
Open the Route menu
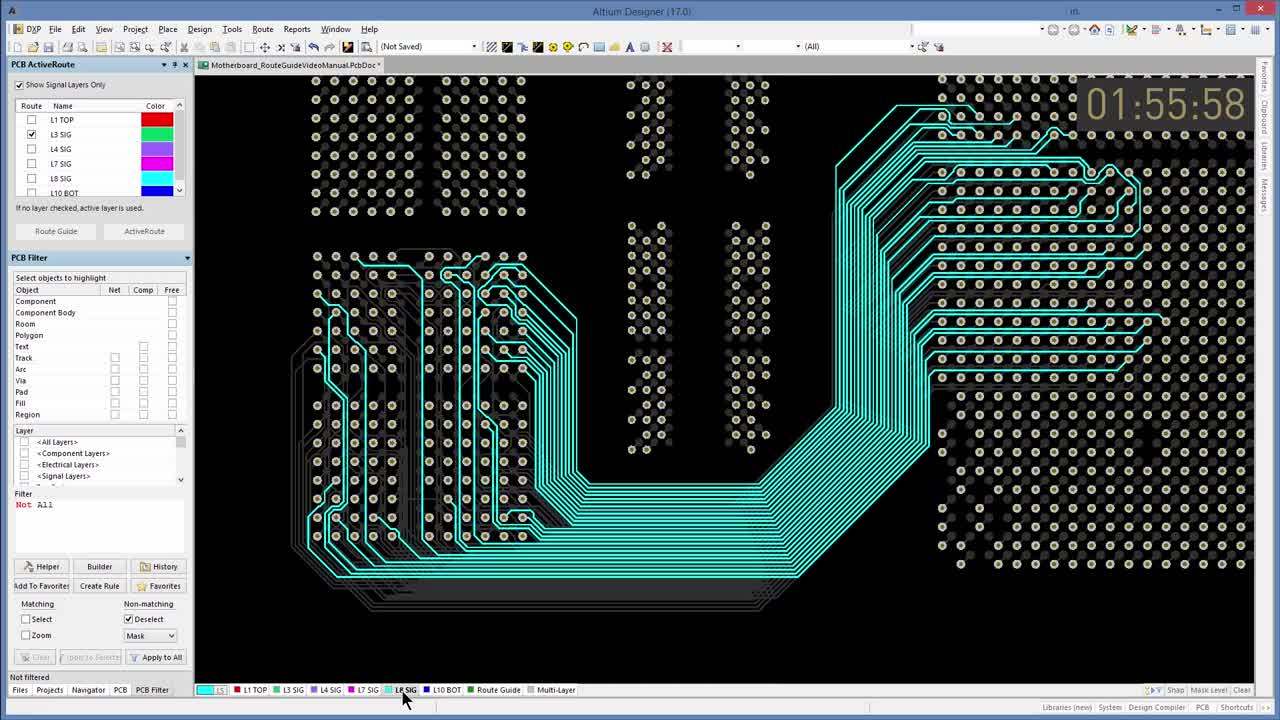[262, 29]
